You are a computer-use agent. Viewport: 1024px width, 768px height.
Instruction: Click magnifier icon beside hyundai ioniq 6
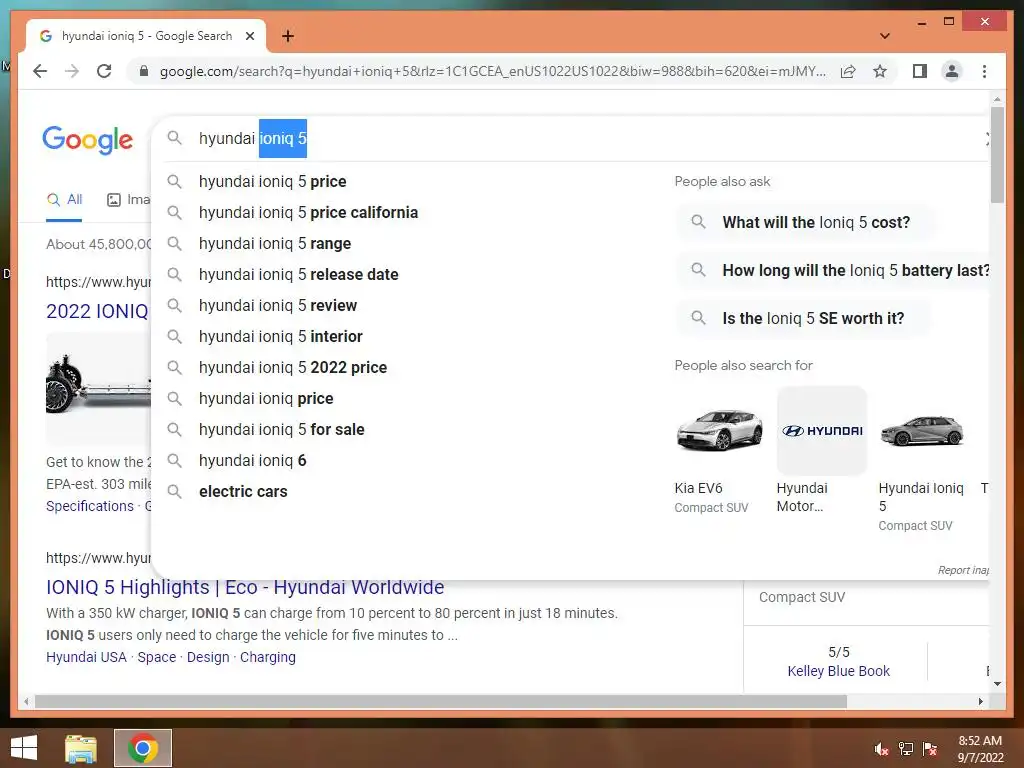pyautogui.click(x=174, y=460)
